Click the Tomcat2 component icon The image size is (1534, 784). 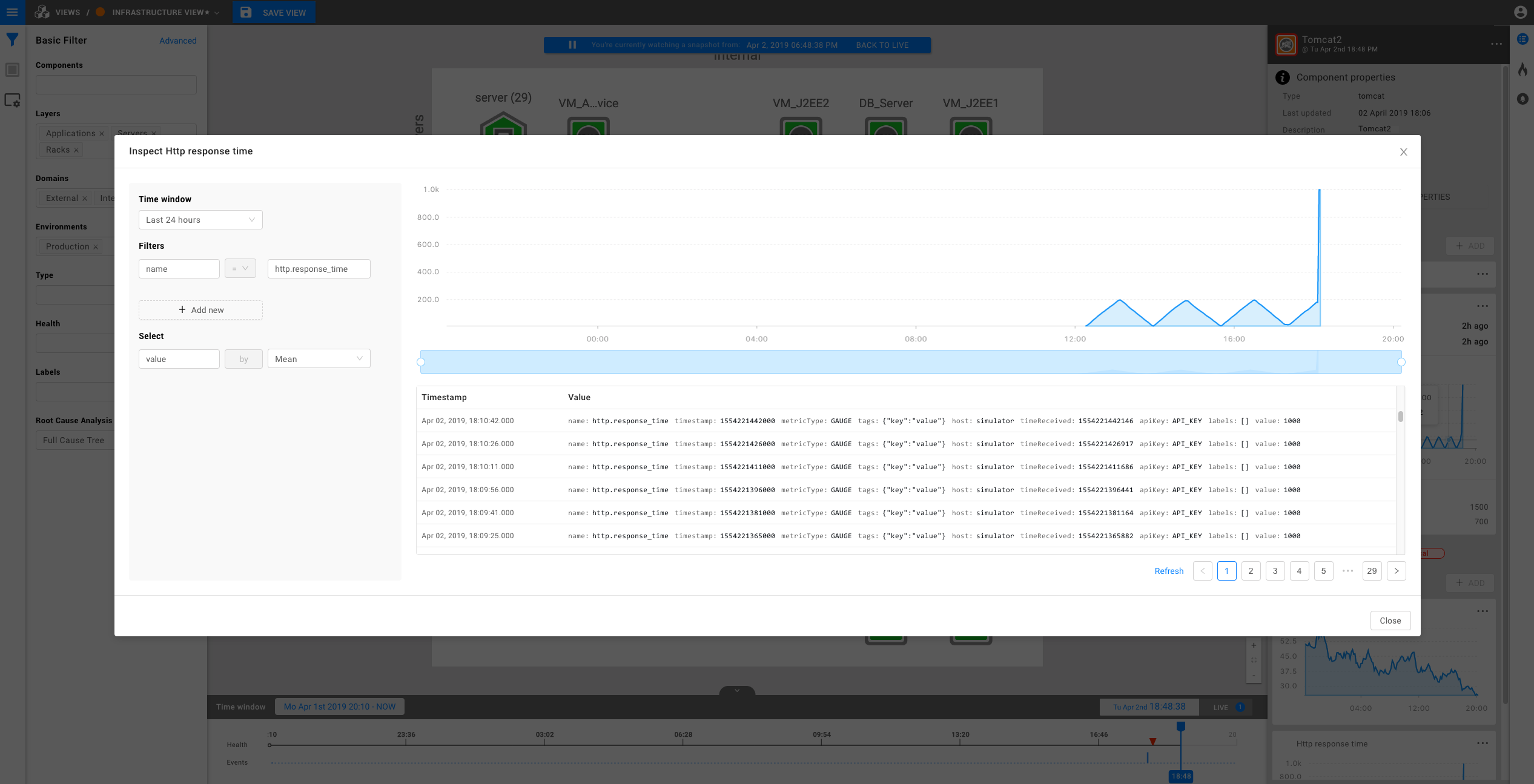click(1286, 45)
